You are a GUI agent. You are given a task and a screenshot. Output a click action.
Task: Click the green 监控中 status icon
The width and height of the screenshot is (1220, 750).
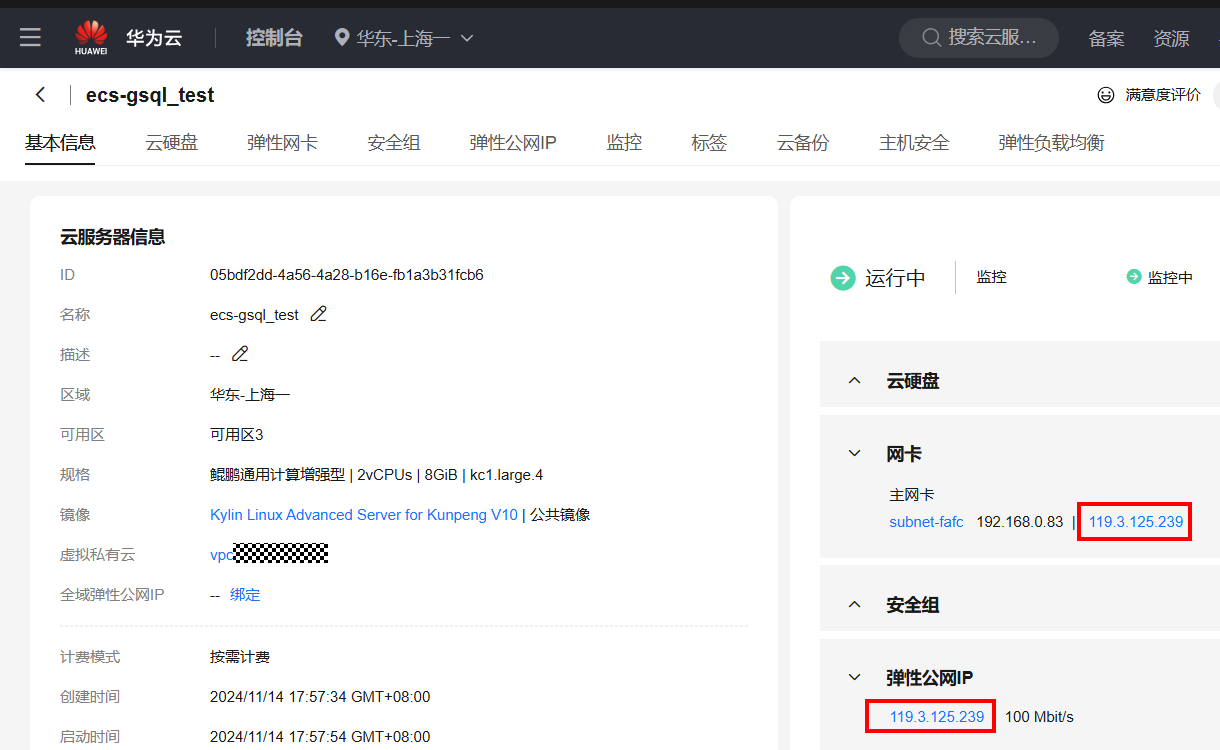[1134, 277]
